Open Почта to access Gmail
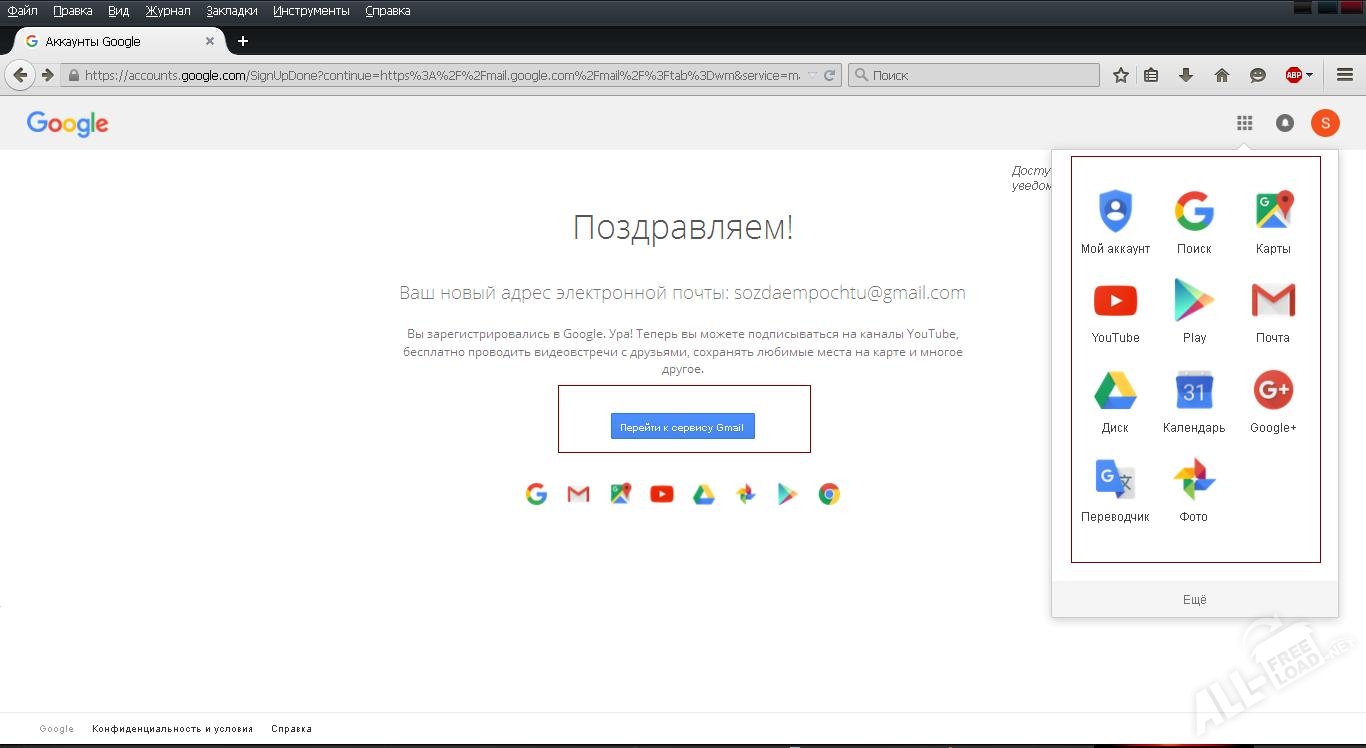Viewport: 1366px width, 748px height. [x=1272, y=300]
